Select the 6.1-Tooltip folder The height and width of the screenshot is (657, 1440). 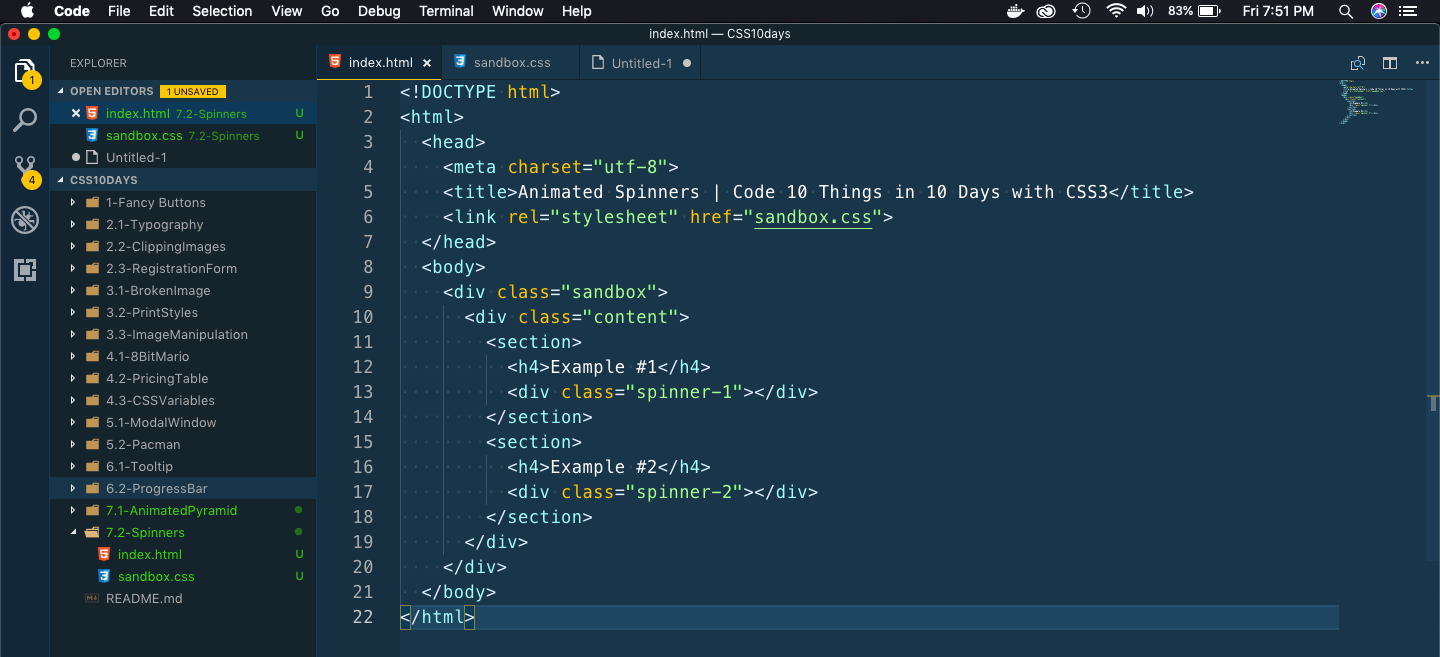[x=183, y=466]
